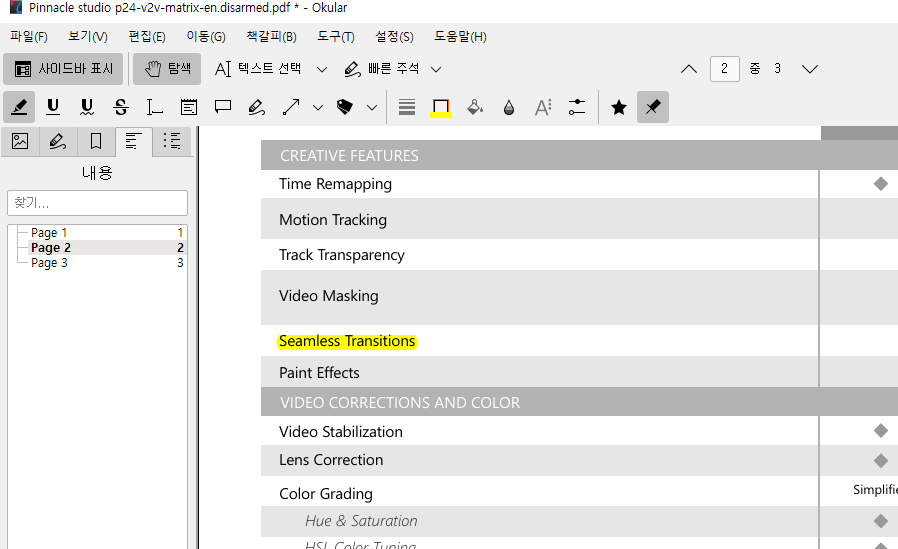Open the Edit menu
The height and width of the screenshot is (549, 898).
(x=147, y=37)
